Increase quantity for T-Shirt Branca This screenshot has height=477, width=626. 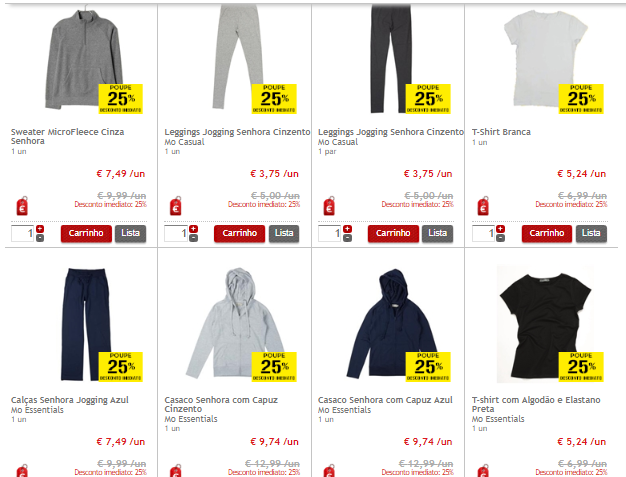[501, 229]
